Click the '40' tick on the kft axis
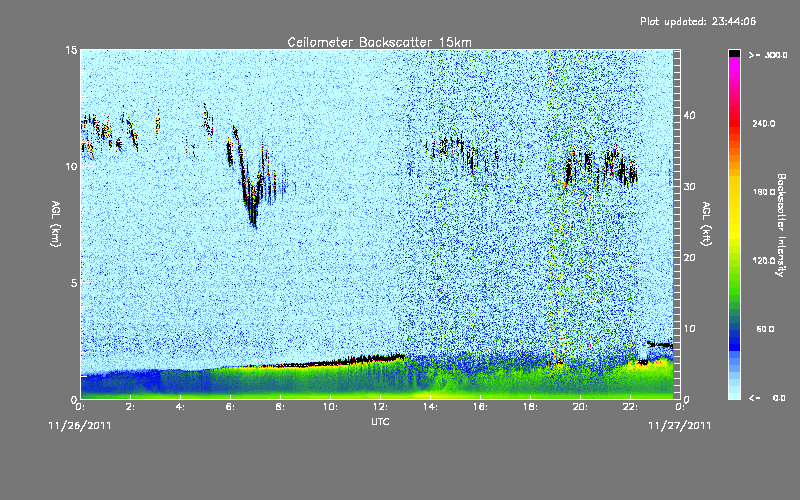 pyautogui.click(x=689, y=115)
